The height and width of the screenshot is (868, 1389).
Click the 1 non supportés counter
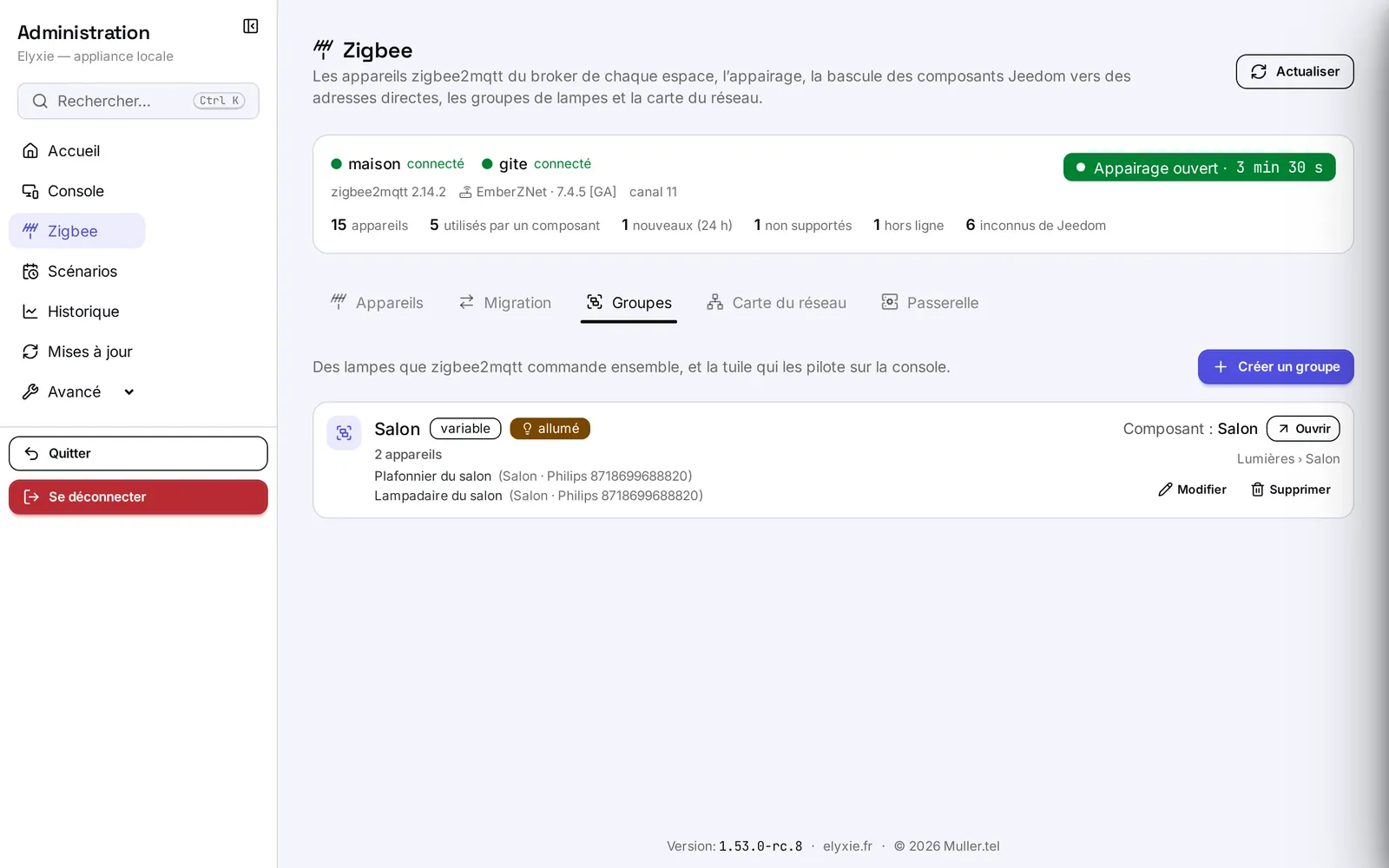tap(803, 225)
